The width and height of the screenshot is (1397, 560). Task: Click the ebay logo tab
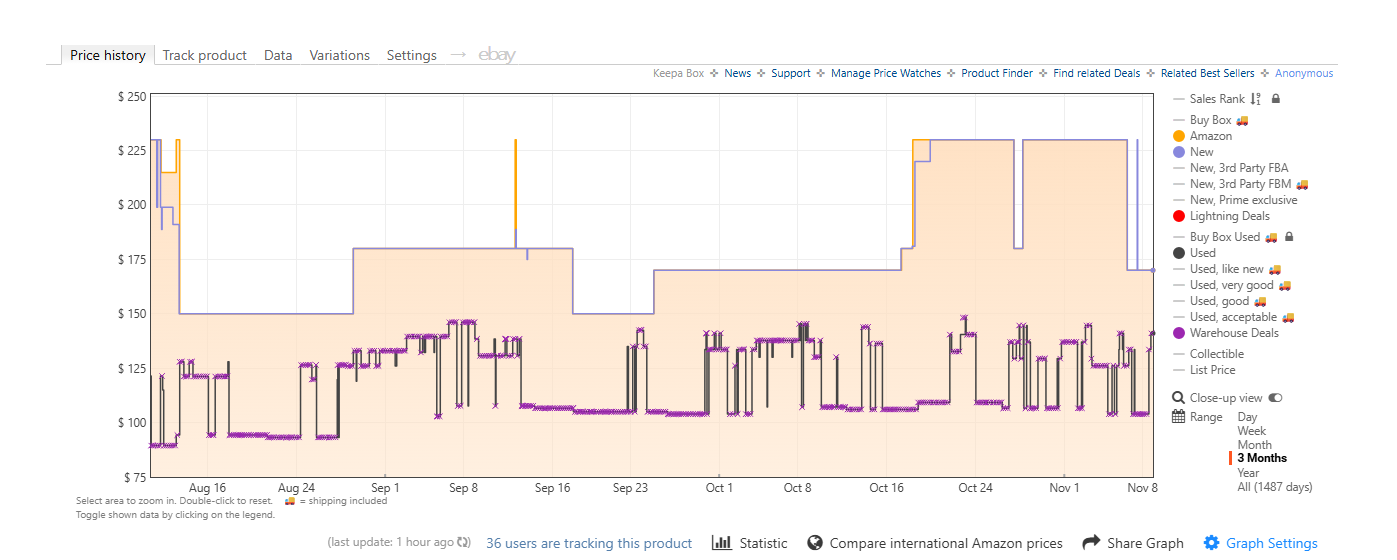click(x=497, y=55)
